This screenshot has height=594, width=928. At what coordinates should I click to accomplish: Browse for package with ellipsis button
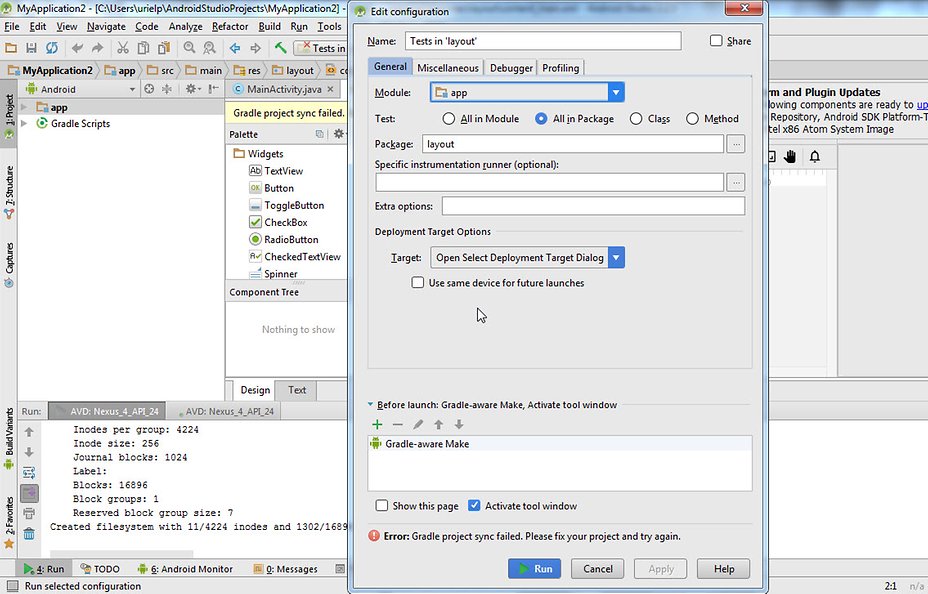click(x=736, y=144)
